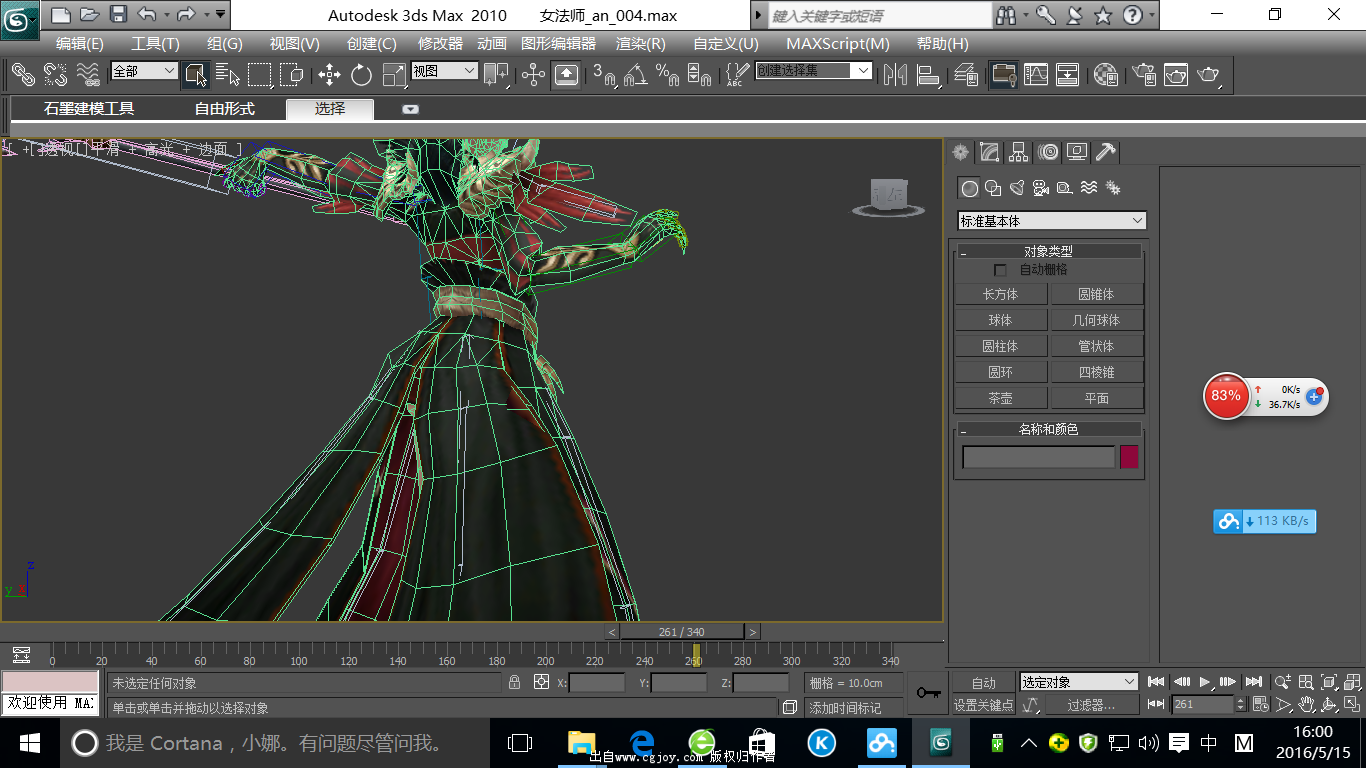Open the Rendered Frame Window icon
Viewport: 1366px width, 768px height.
tap(1176, 74)
